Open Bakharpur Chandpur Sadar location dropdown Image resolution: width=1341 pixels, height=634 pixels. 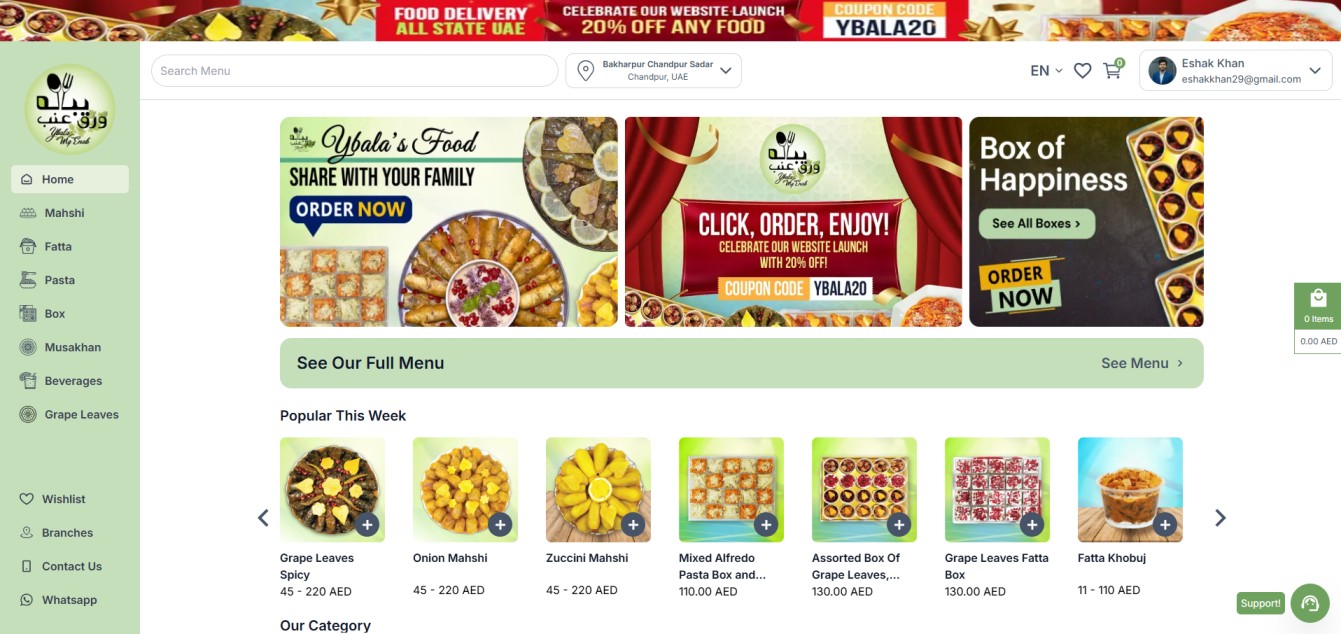[x=654, y=71]
